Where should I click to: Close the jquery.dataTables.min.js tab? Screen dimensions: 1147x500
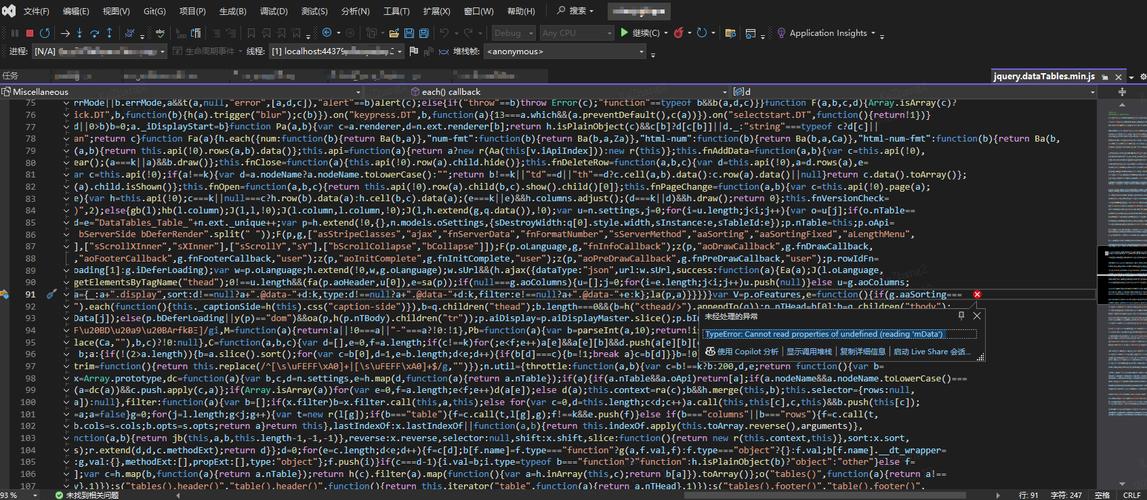pos(1118,77)
